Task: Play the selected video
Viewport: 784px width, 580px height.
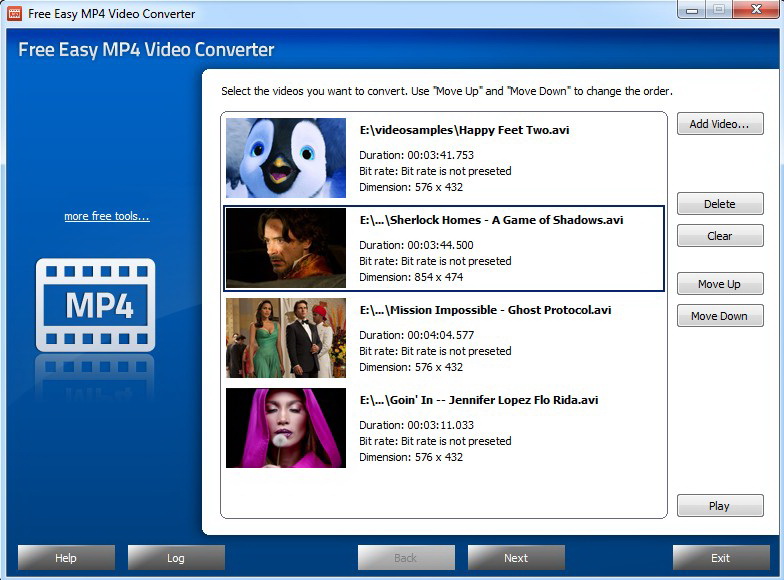Action: (x=720, y=506)
